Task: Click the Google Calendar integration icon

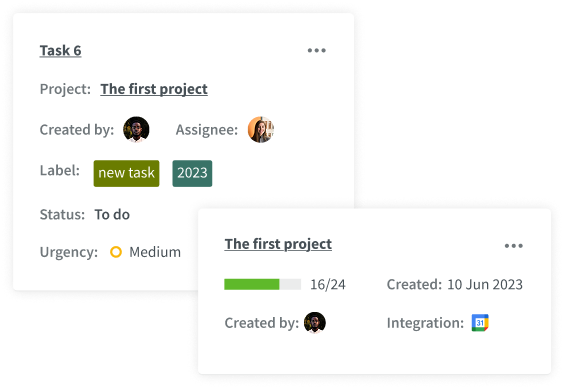Action: click(x=480, y=323)
